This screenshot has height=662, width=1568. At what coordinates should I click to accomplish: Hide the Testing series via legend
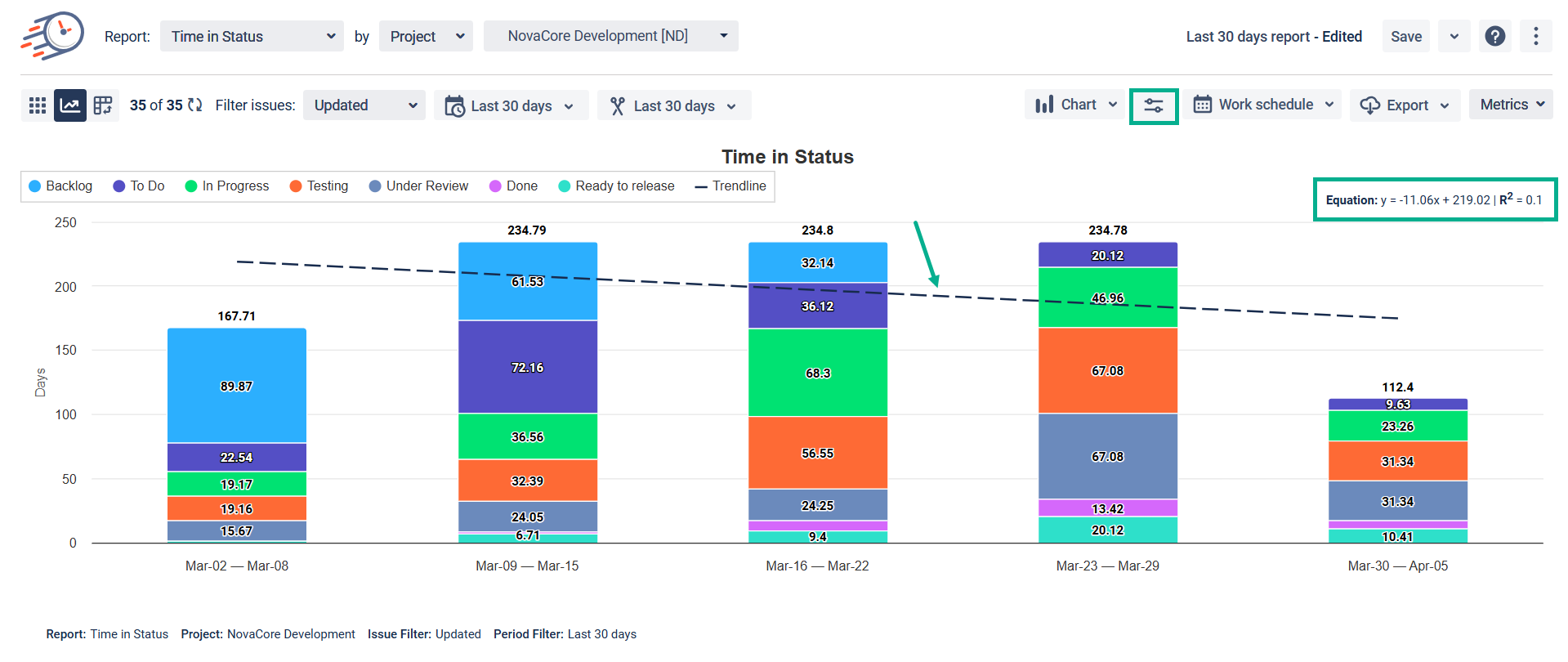pyautogui.click(x=319, y=186)
